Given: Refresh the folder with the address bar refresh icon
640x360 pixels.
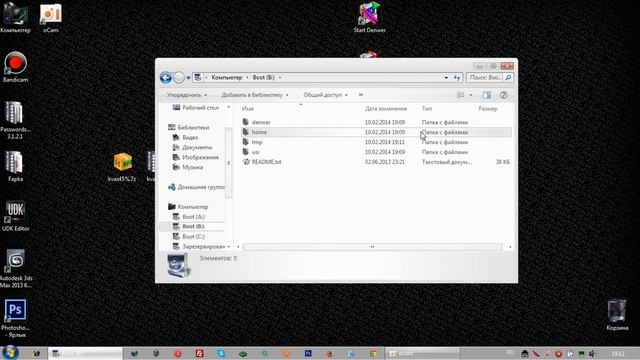Looking at the screenshot, I should pos(457,78).
